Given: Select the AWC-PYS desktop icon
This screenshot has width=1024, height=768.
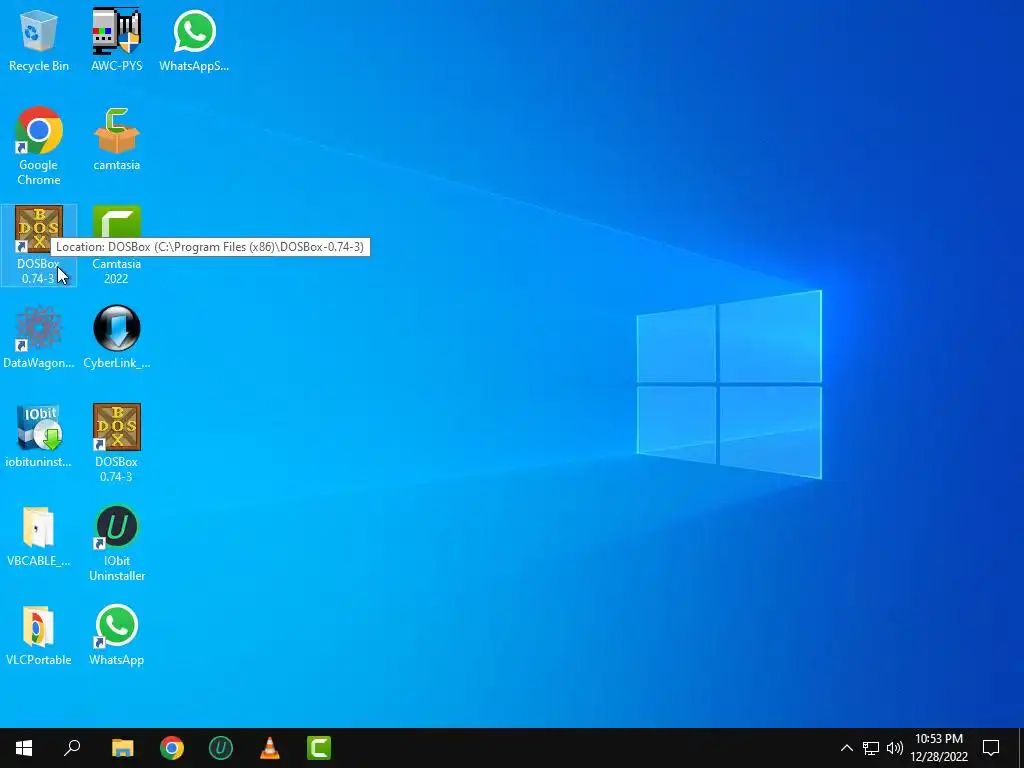Looking at the screenshot, I should click(x=116, y=40).
